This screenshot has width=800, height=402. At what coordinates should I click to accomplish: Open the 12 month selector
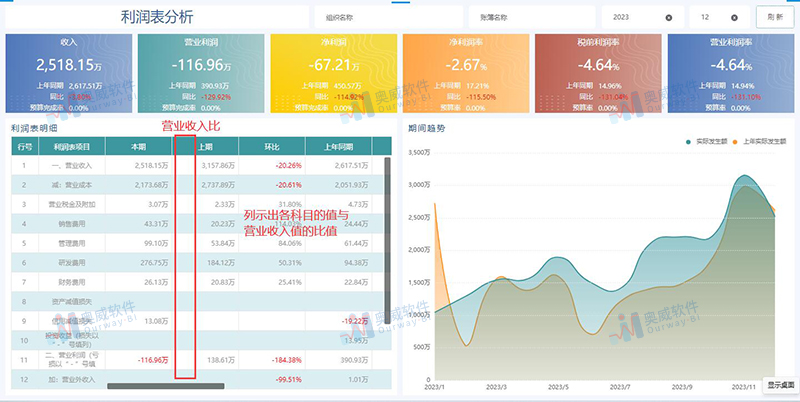click(720, 17)
